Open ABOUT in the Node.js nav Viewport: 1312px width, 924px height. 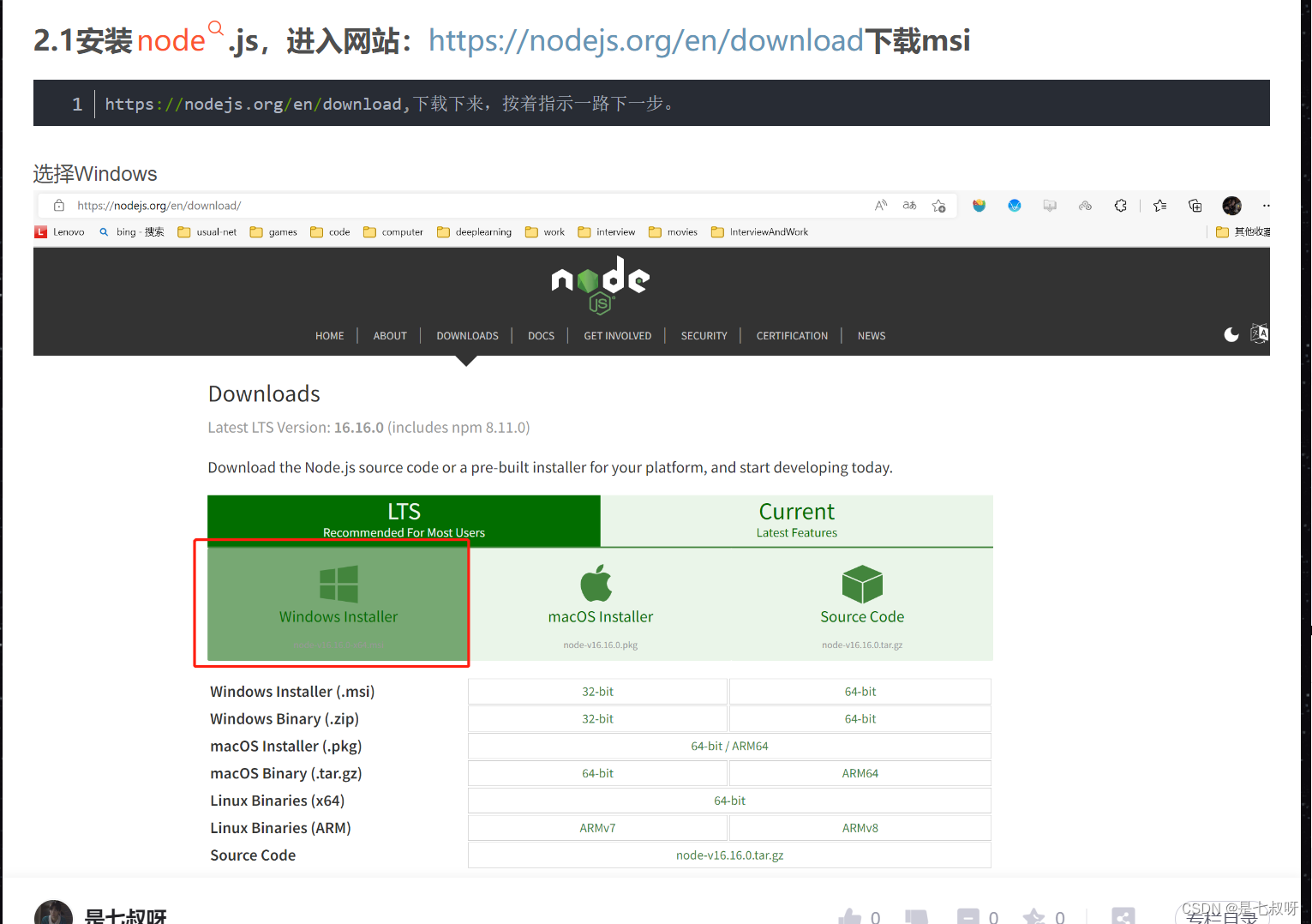coord(390,336)
